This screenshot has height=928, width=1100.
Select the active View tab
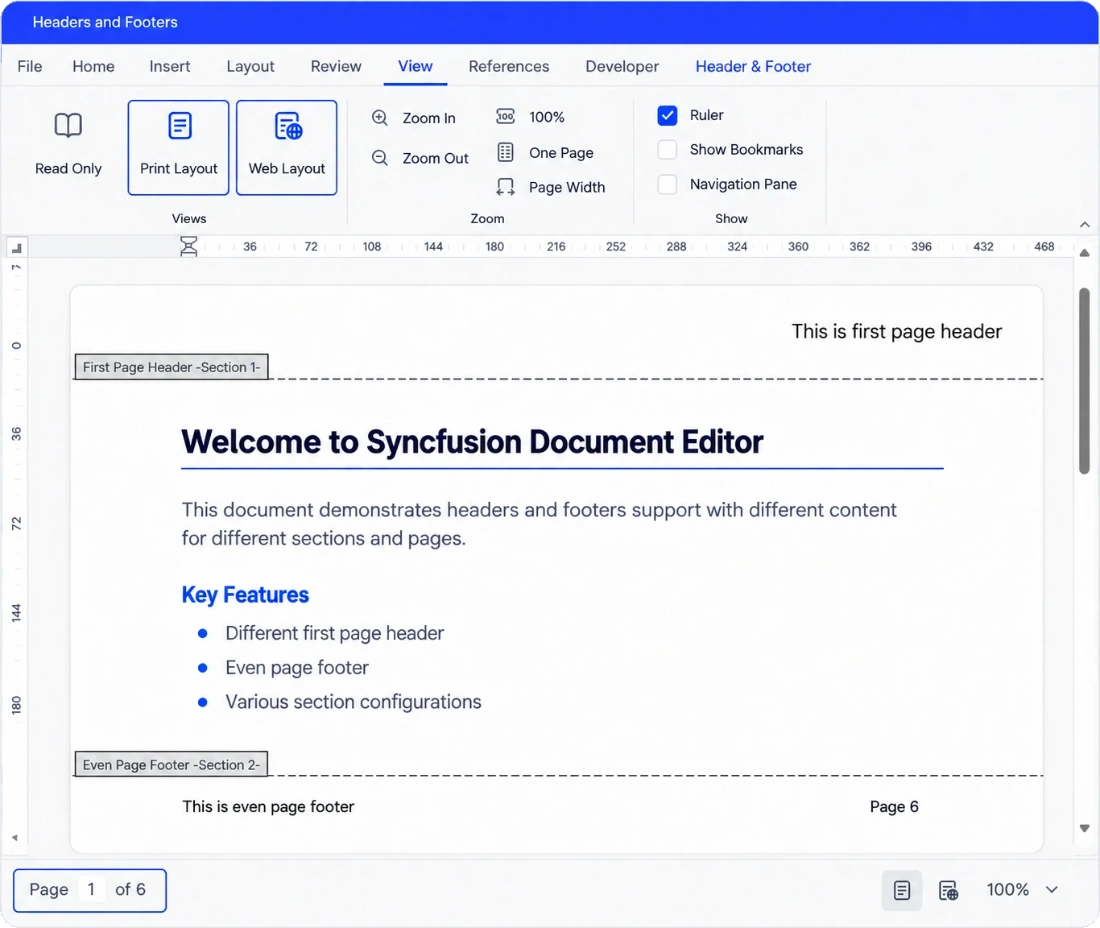[x=415, y=66]
